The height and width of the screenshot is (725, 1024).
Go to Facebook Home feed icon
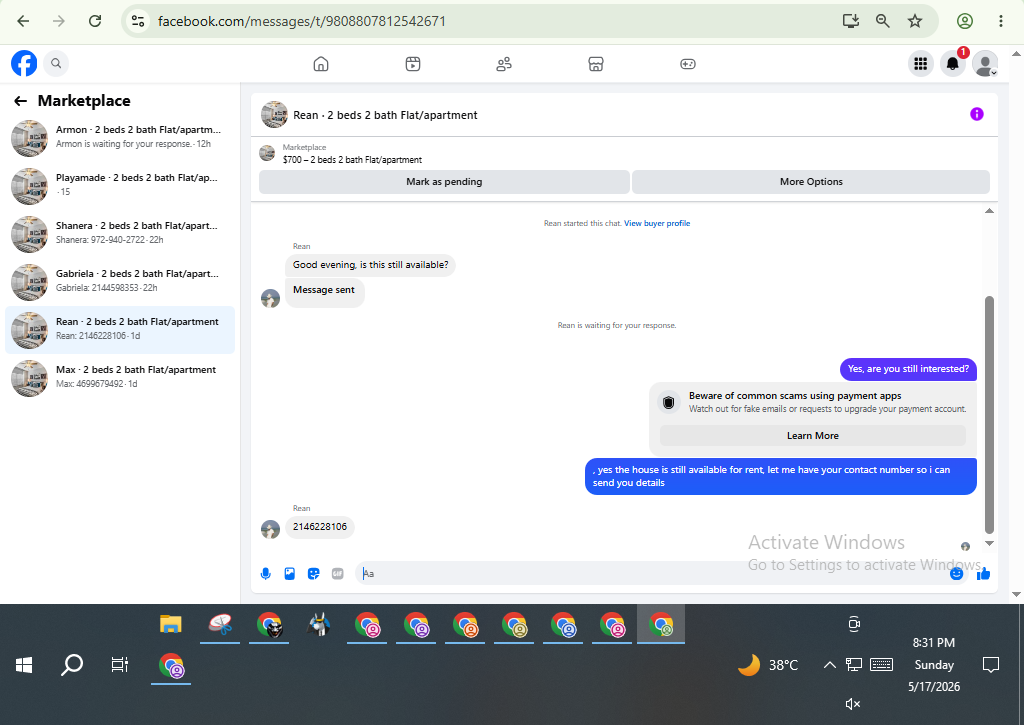(x=321, y=64)
